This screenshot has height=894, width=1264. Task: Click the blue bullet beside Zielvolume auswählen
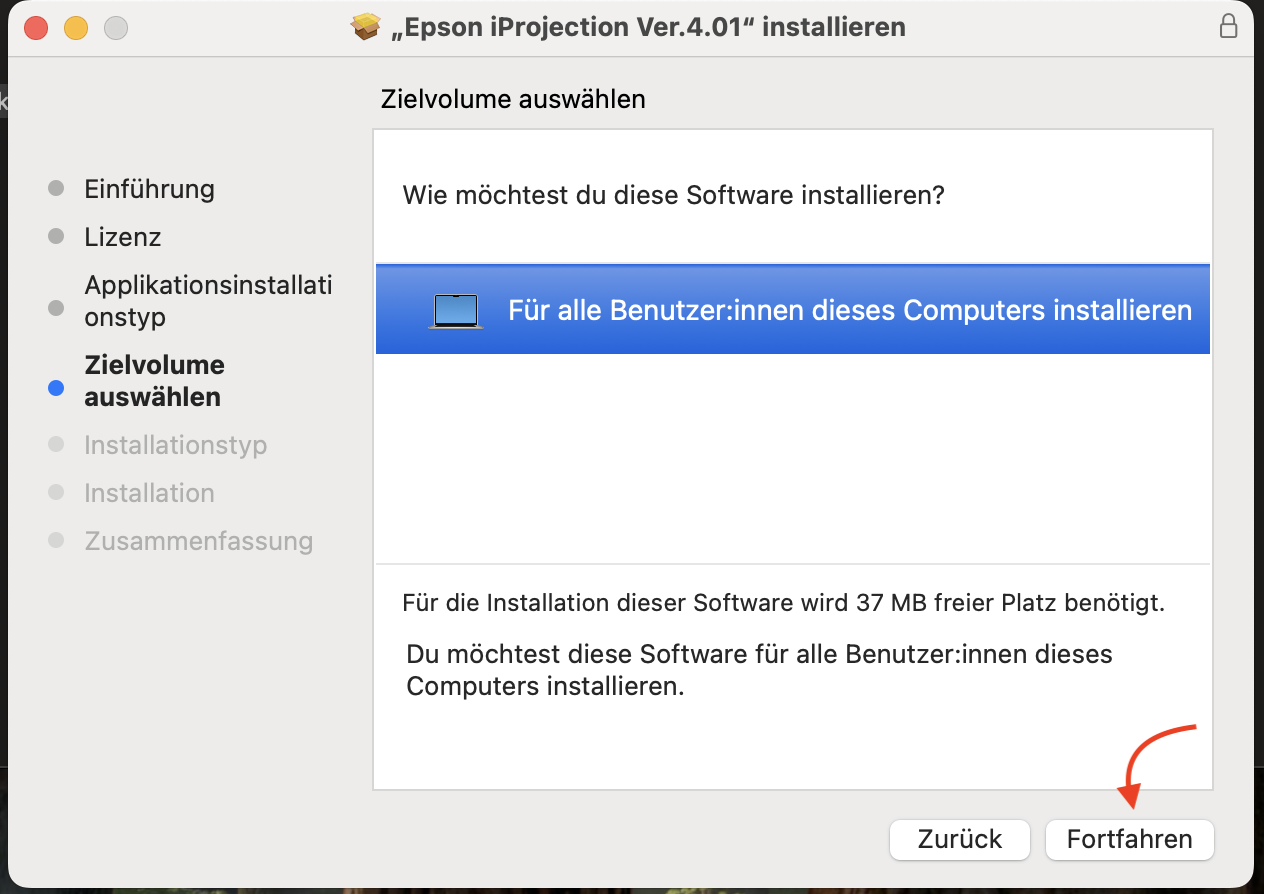click(x=56, y=389)
